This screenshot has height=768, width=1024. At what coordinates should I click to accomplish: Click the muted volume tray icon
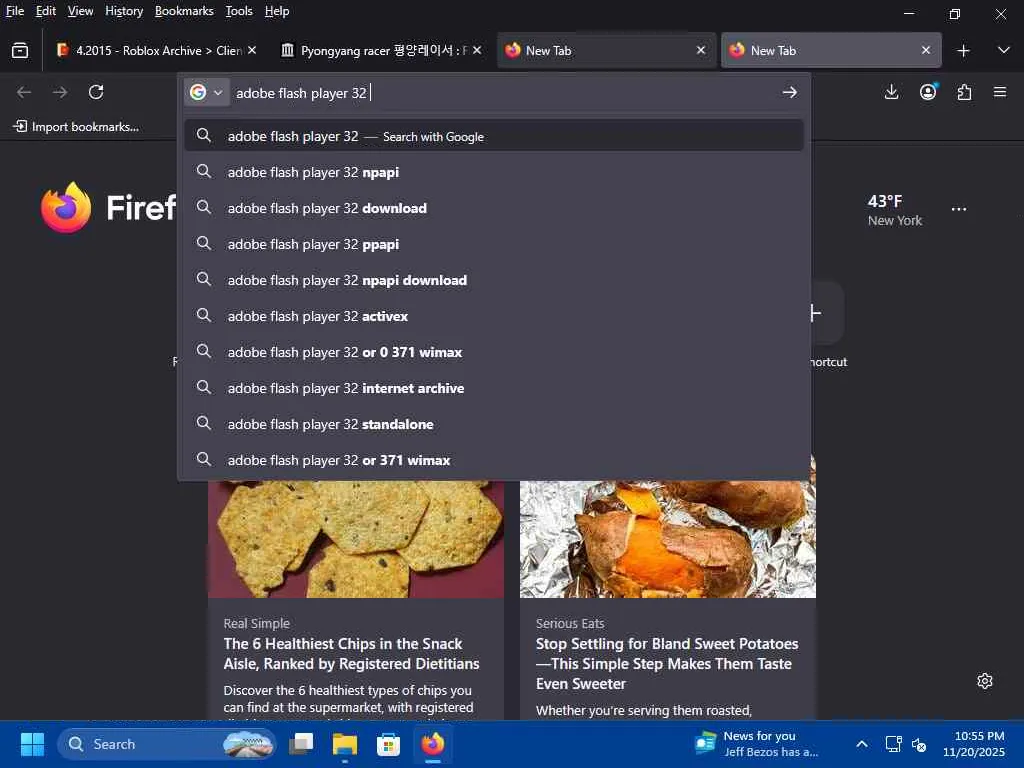click(920, 744)
